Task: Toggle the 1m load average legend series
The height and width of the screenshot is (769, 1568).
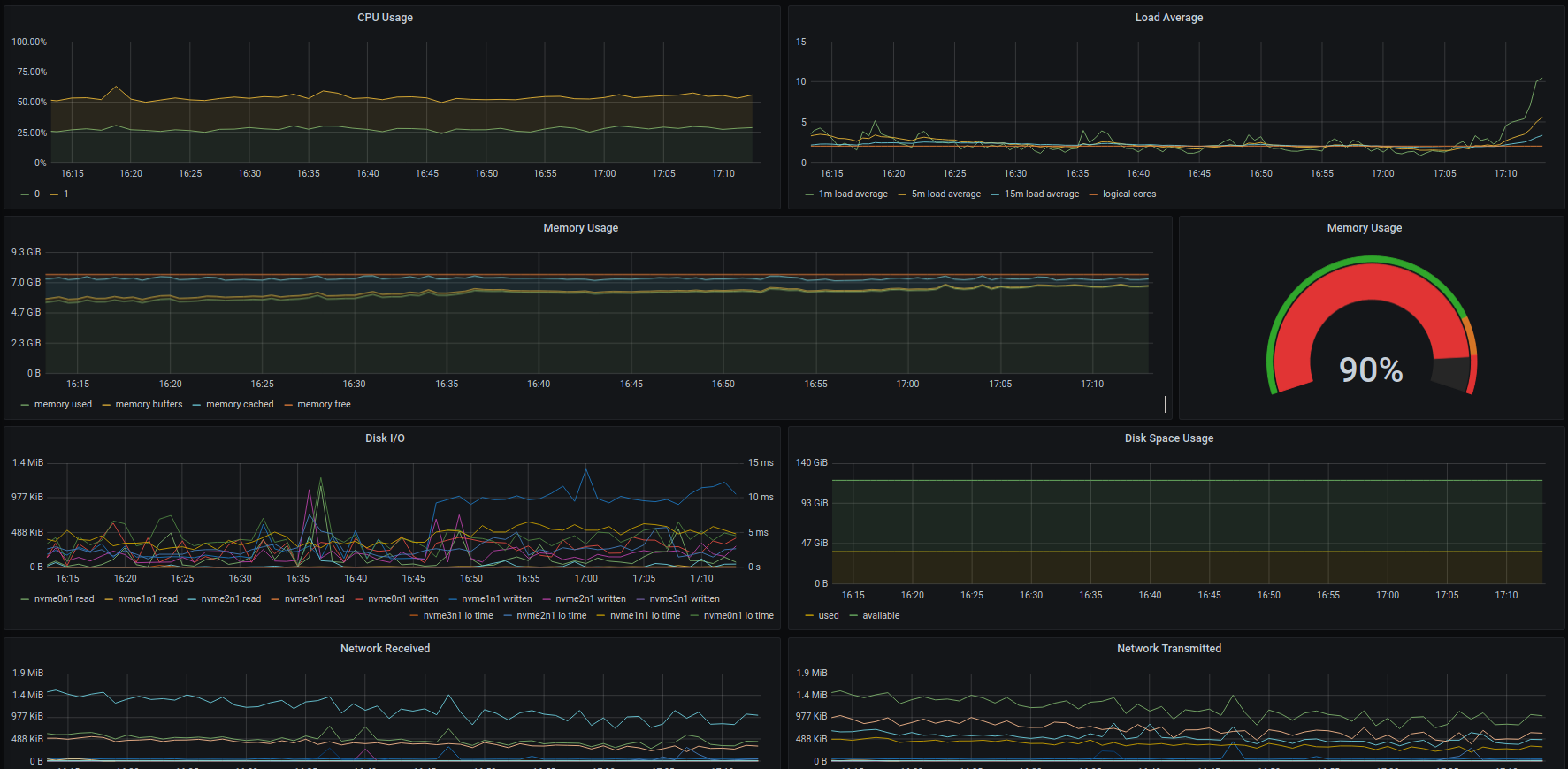Action: pos(853,194)
